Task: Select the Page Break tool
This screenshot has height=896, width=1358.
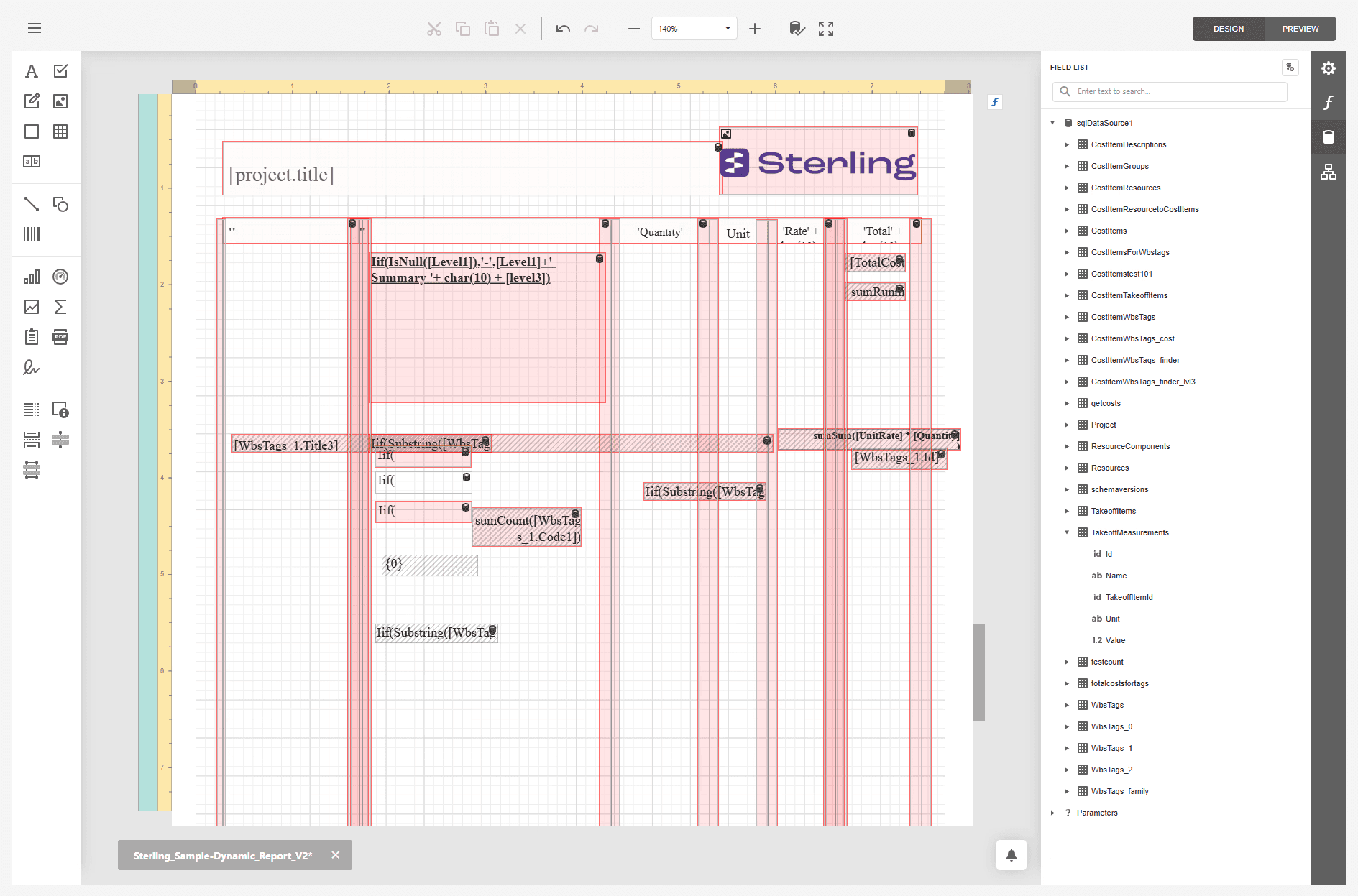Action: pyautogui.click(x=32, y=440)
